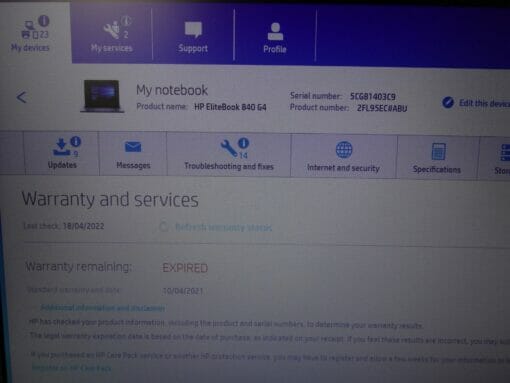
Task: Expand Additional information and disclaimer
Action: pos(102,308)
